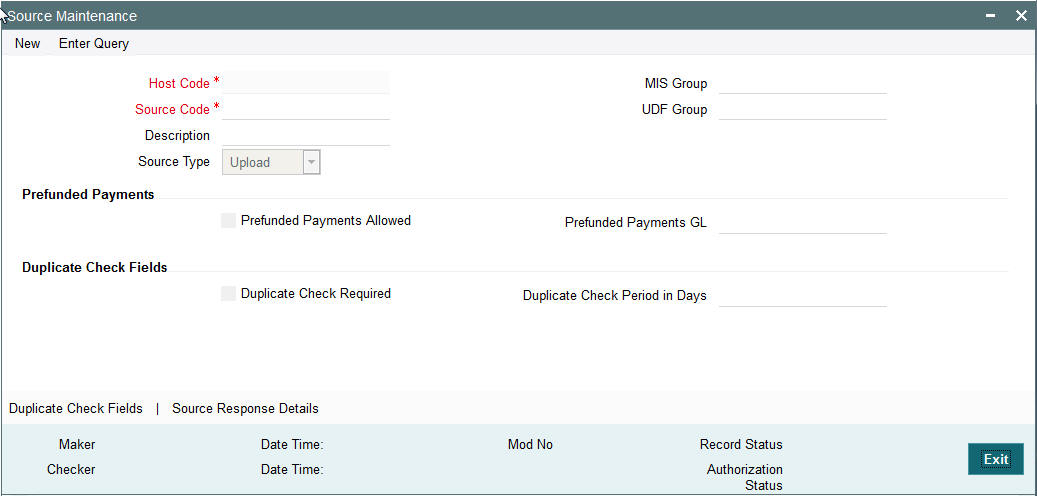The height and width of the screenshot is (496, 1037).
Task: Click the Record Status label
Action: coord(741,444)
